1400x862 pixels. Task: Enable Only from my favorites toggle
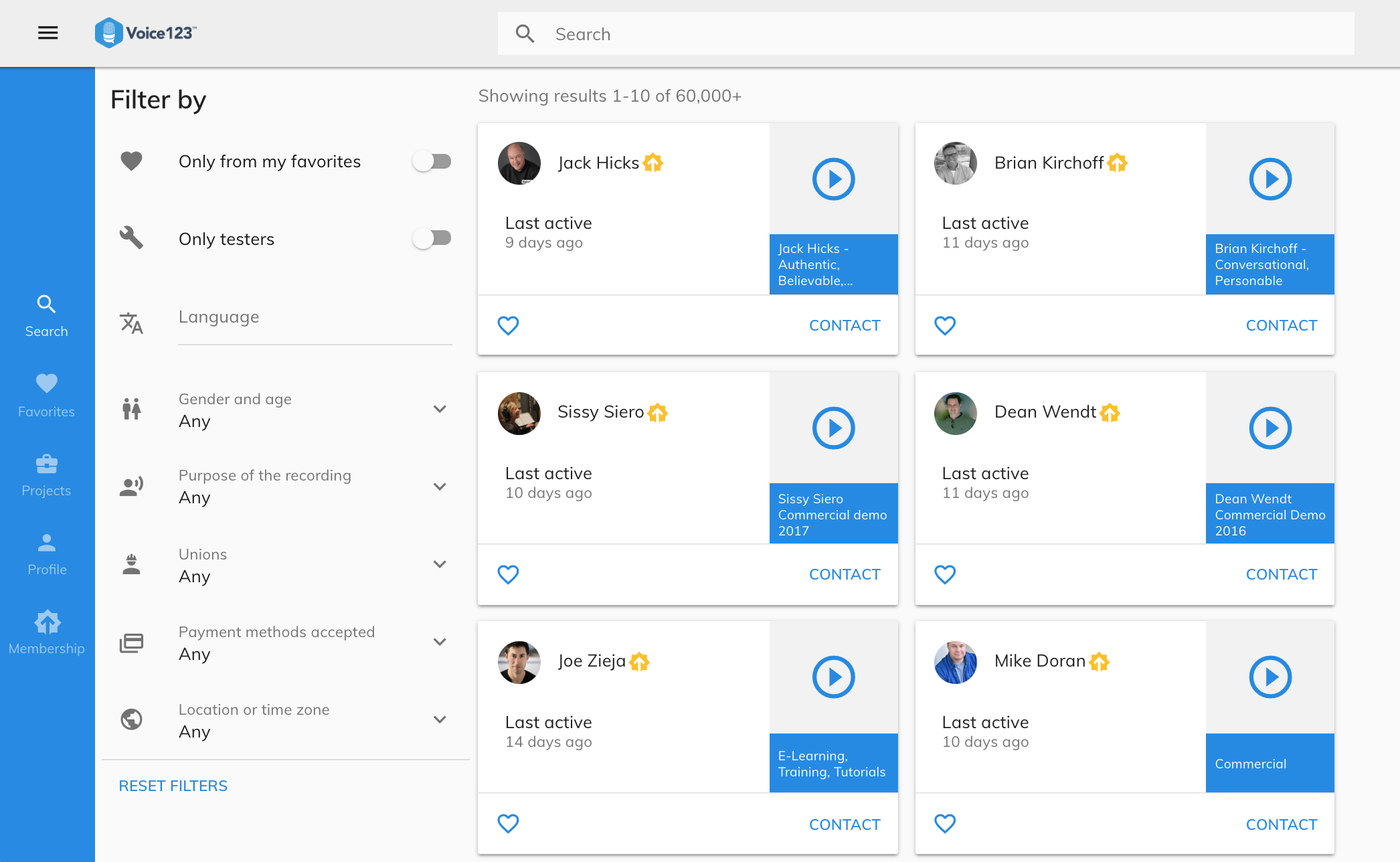click(432, 161)
